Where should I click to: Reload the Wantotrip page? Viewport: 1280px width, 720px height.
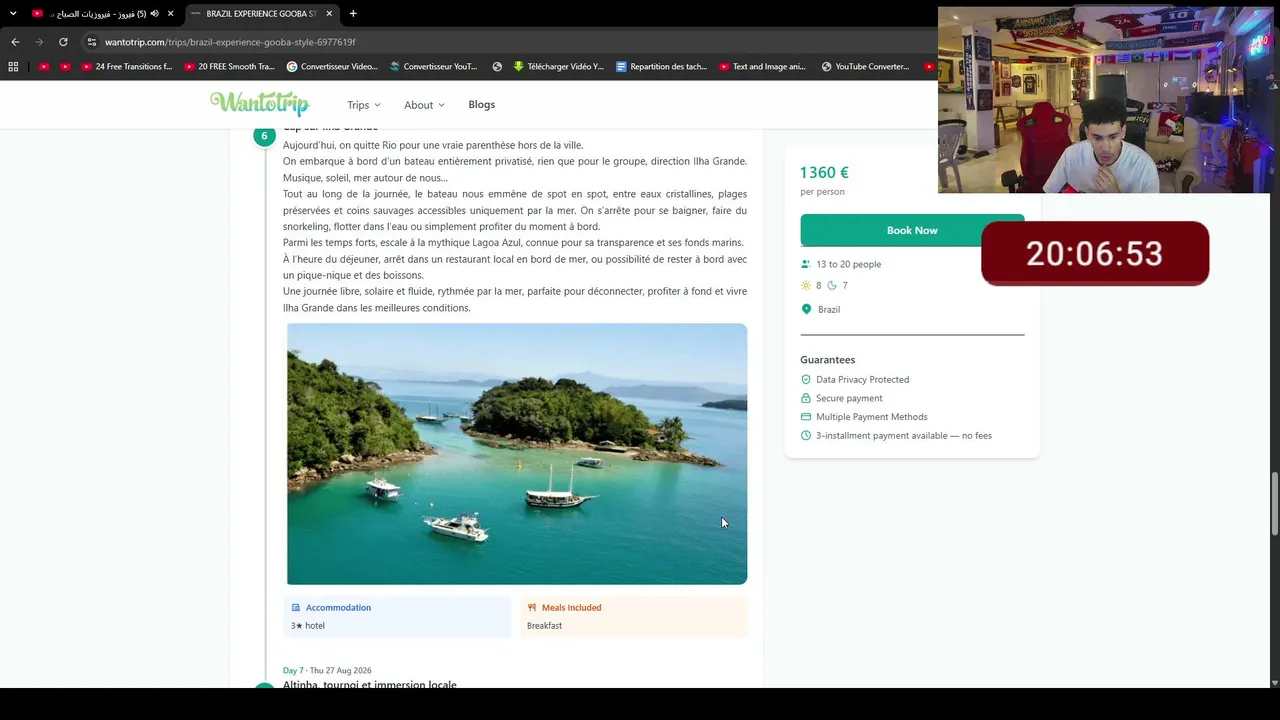tap(63, 42)
